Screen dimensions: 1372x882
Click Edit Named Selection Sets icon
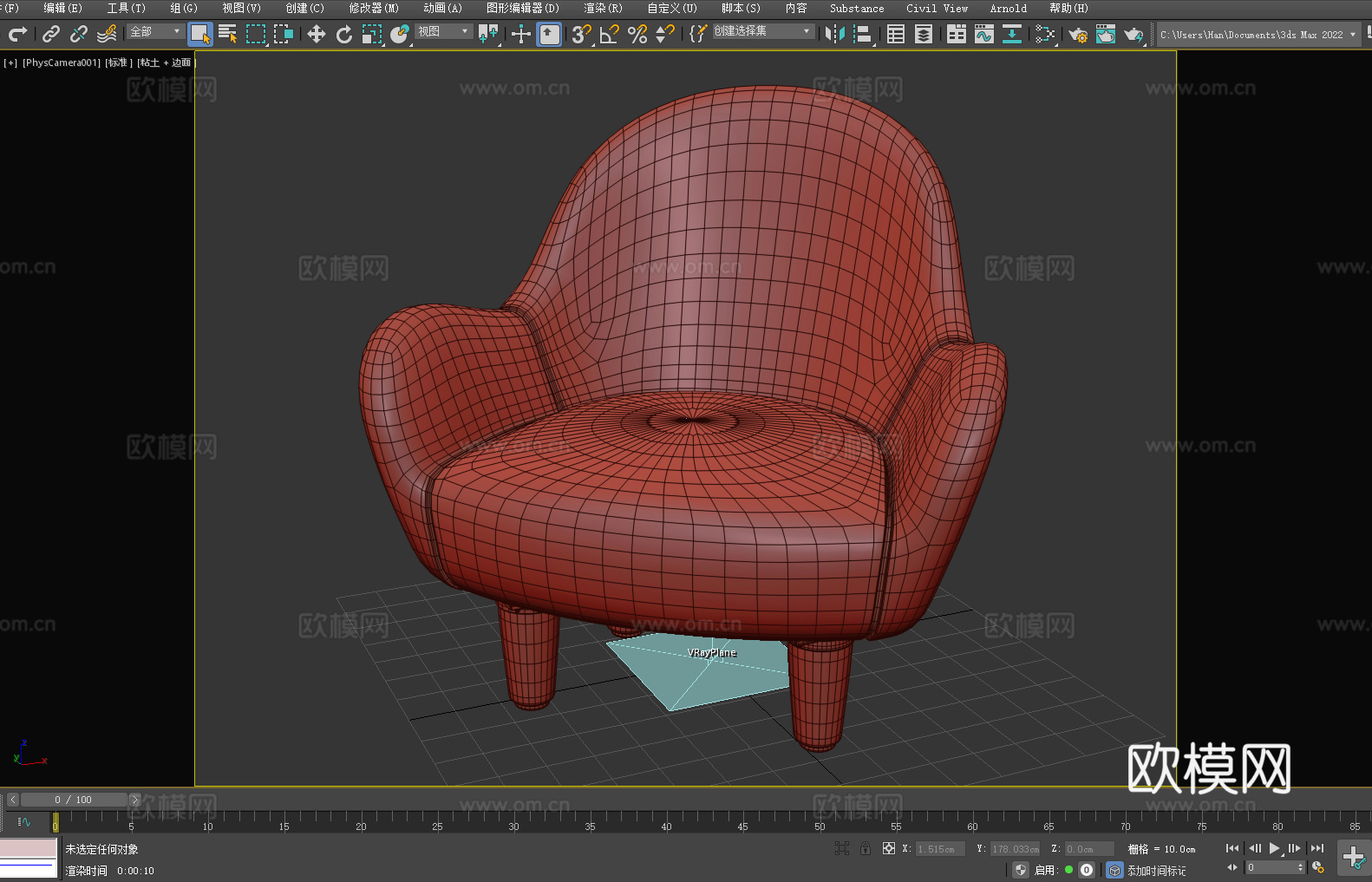(698, 34)
